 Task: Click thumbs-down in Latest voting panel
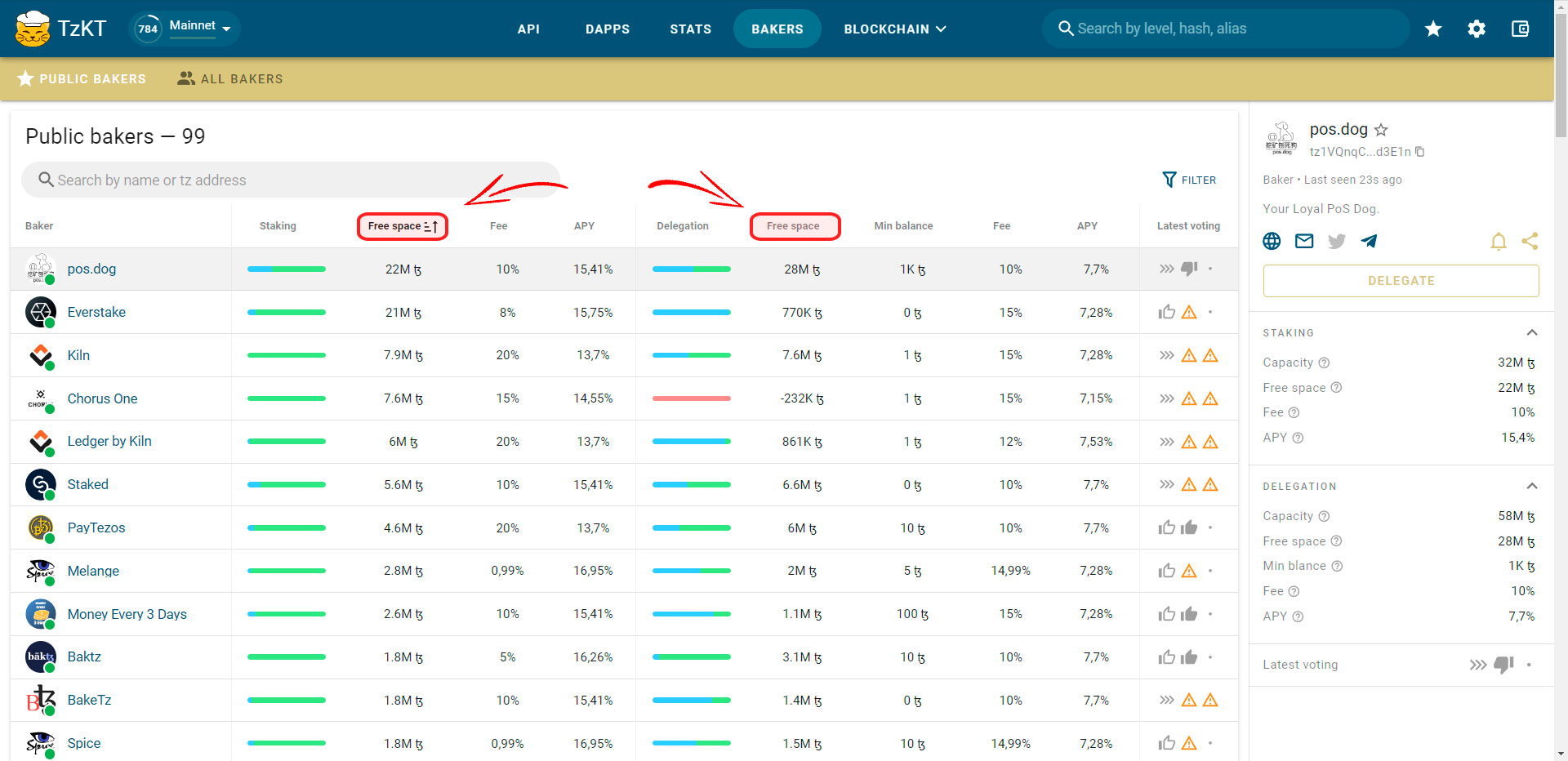click(1503, 665)
